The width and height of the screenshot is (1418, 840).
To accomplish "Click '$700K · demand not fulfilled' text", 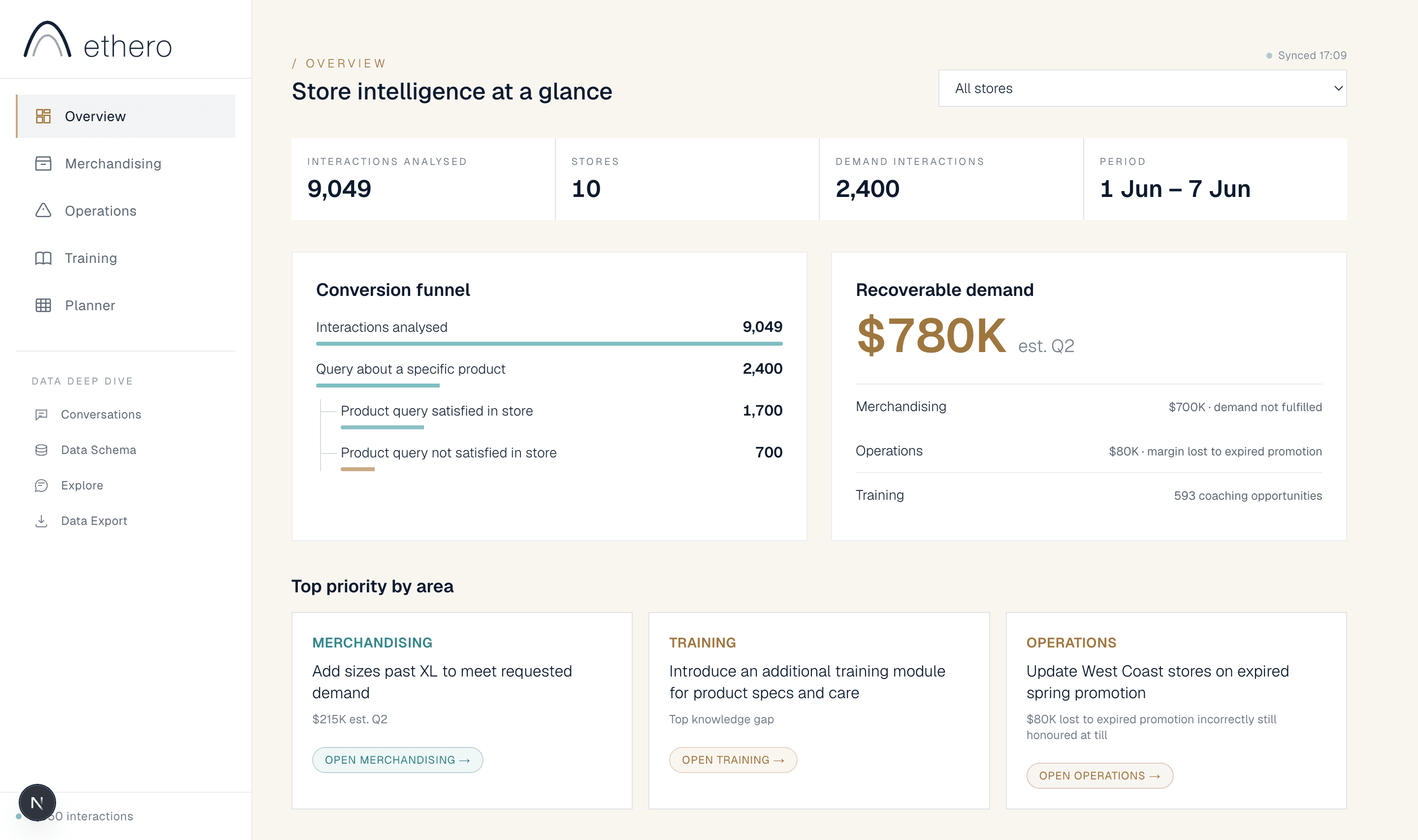I will [x=1245, y=407].
